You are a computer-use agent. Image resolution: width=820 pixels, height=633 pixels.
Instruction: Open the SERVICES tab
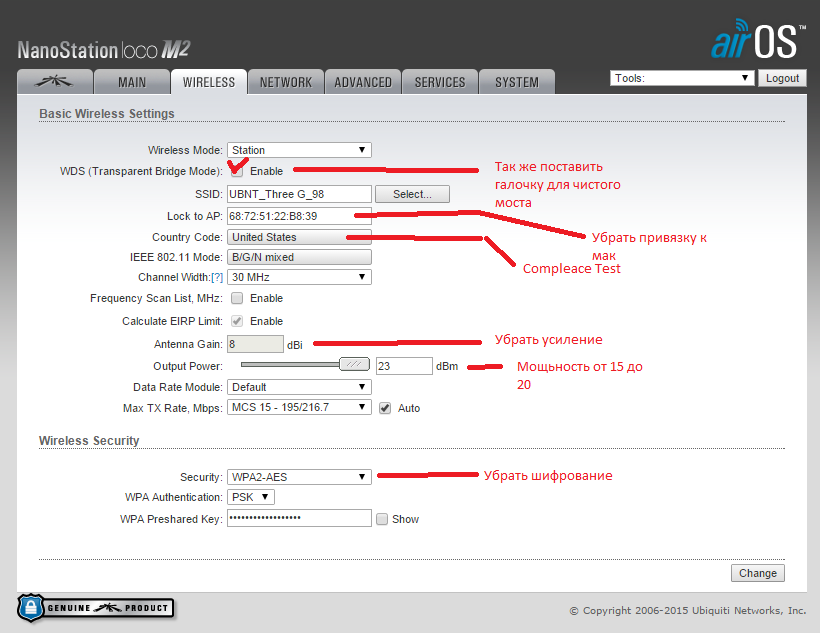440,82
